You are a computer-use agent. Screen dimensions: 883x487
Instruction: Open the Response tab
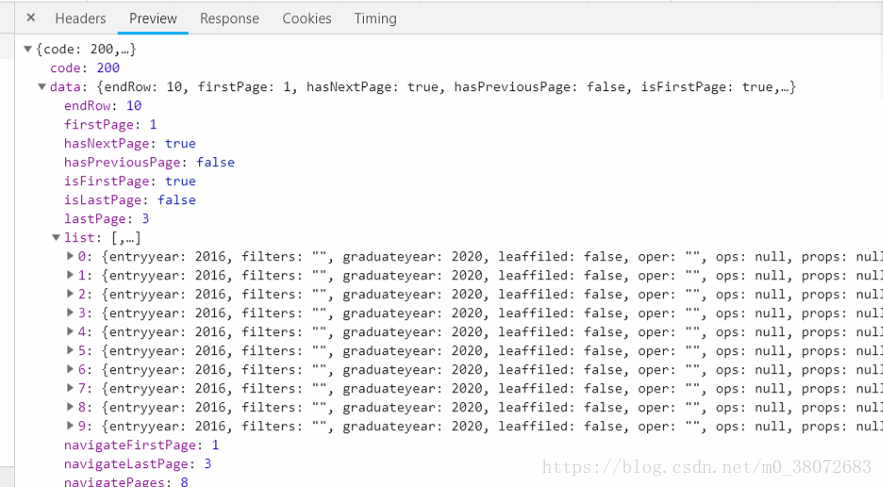coord(229,19)
